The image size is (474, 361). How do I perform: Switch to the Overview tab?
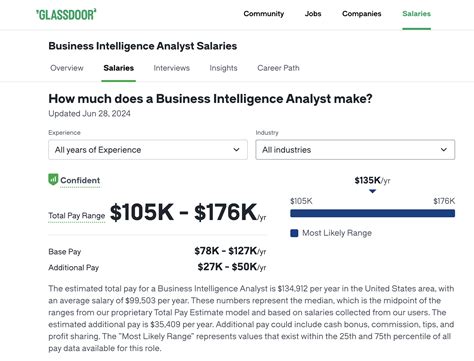pos(67,68)
